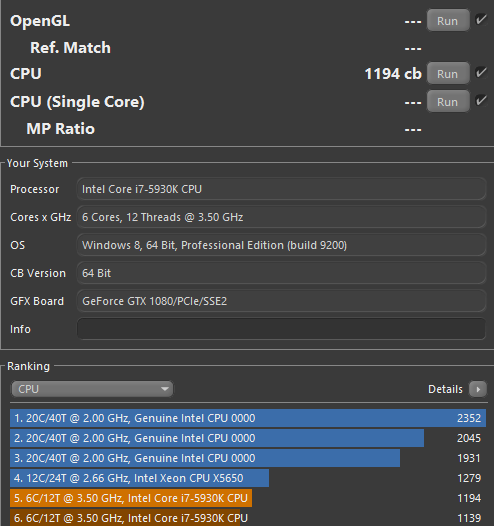The width and height of the screenshot is (494, 526).
Task: Toggle the CPU Single Core checkbox
Action: pyautogui.click(x=481, y=100)
